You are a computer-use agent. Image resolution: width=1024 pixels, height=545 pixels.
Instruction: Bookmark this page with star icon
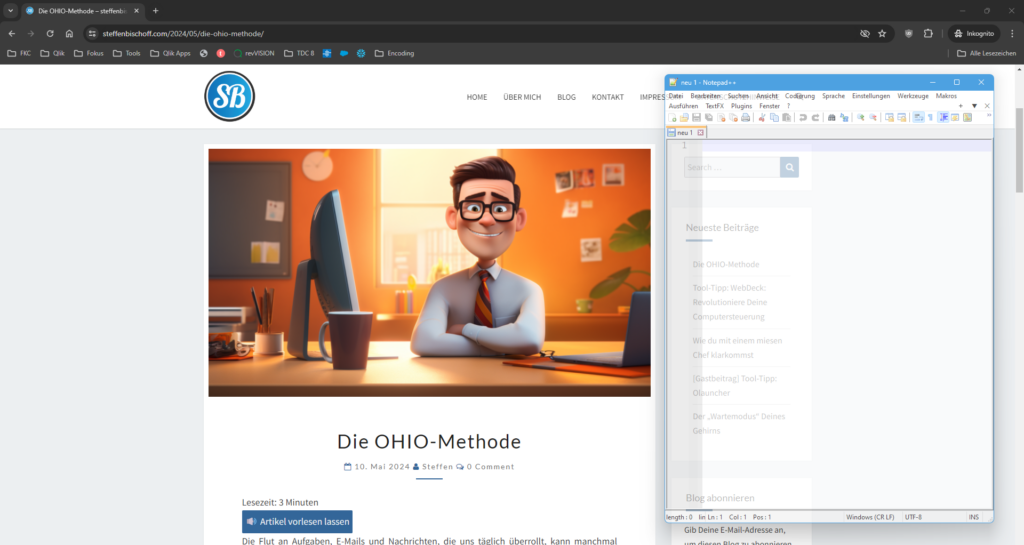tap(882, 33)
